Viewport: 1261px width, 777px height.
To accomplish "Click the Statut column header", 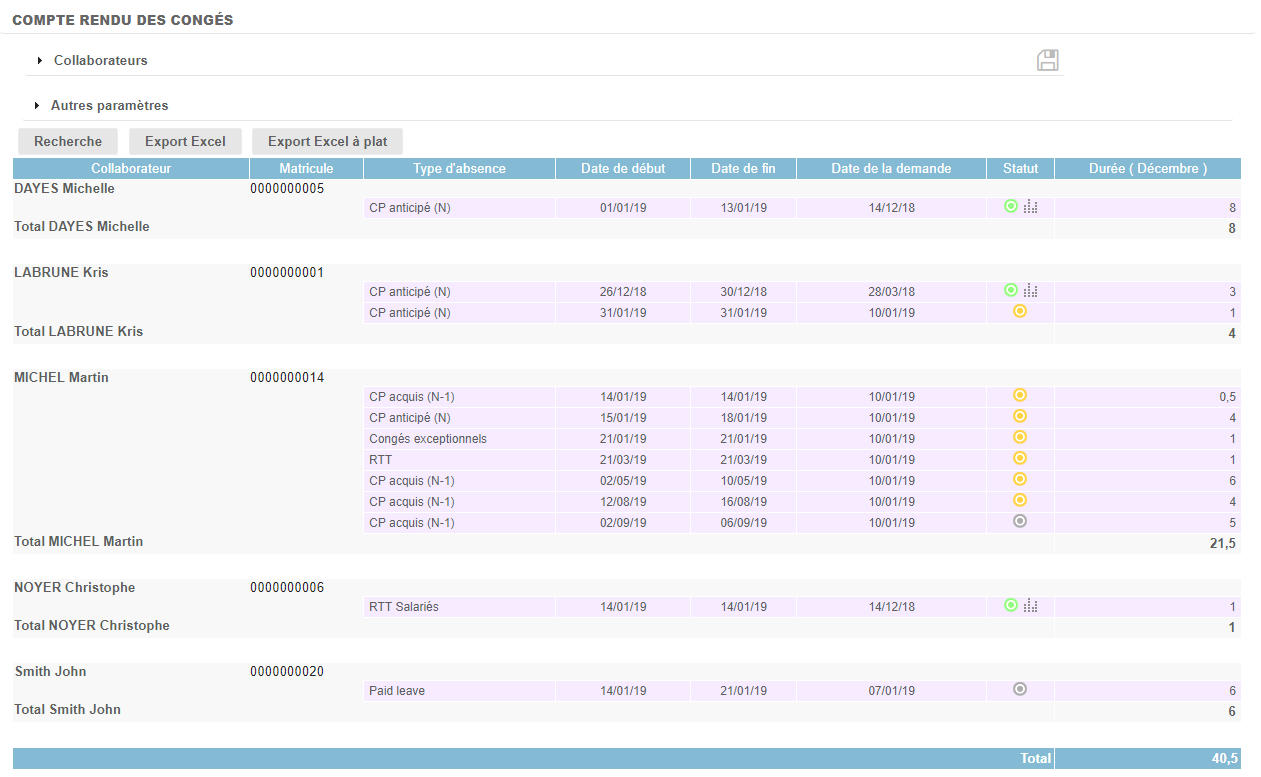I will tap(1020, 169).
